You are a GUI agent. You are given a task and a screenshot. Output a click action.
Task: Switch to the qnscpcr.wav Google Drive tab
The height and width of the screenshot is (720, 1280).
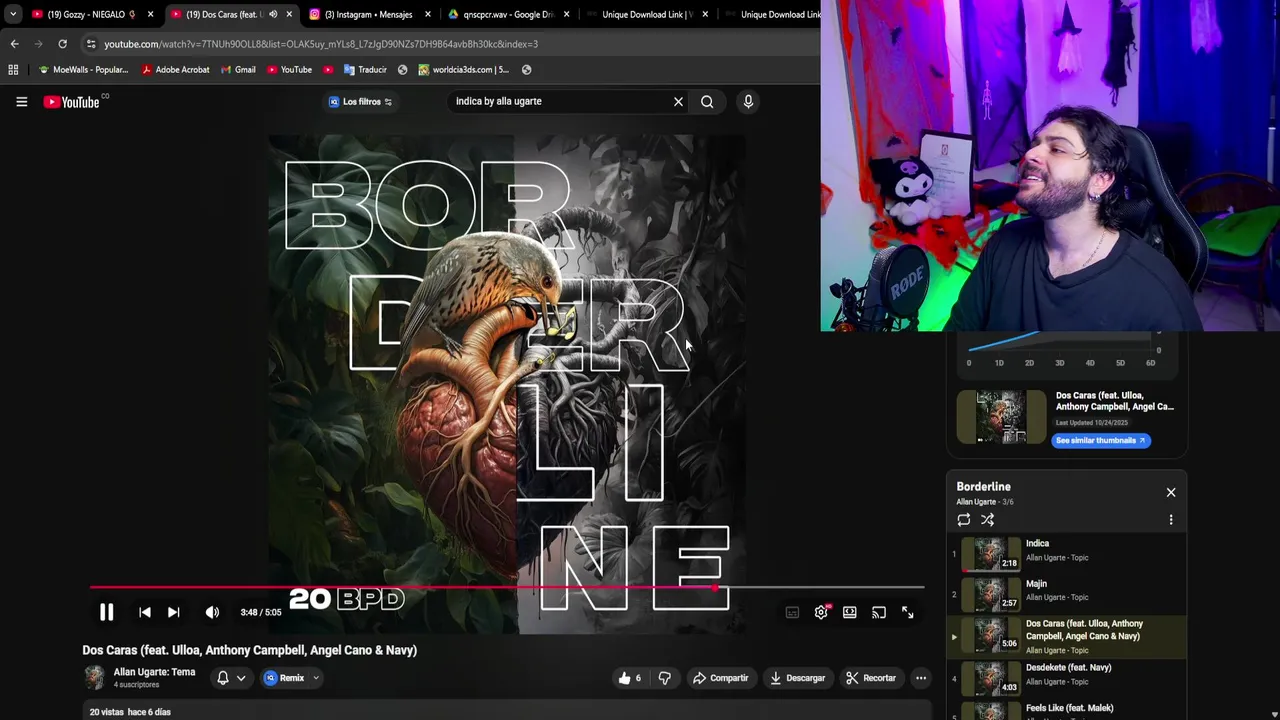[x=507, y=14]
